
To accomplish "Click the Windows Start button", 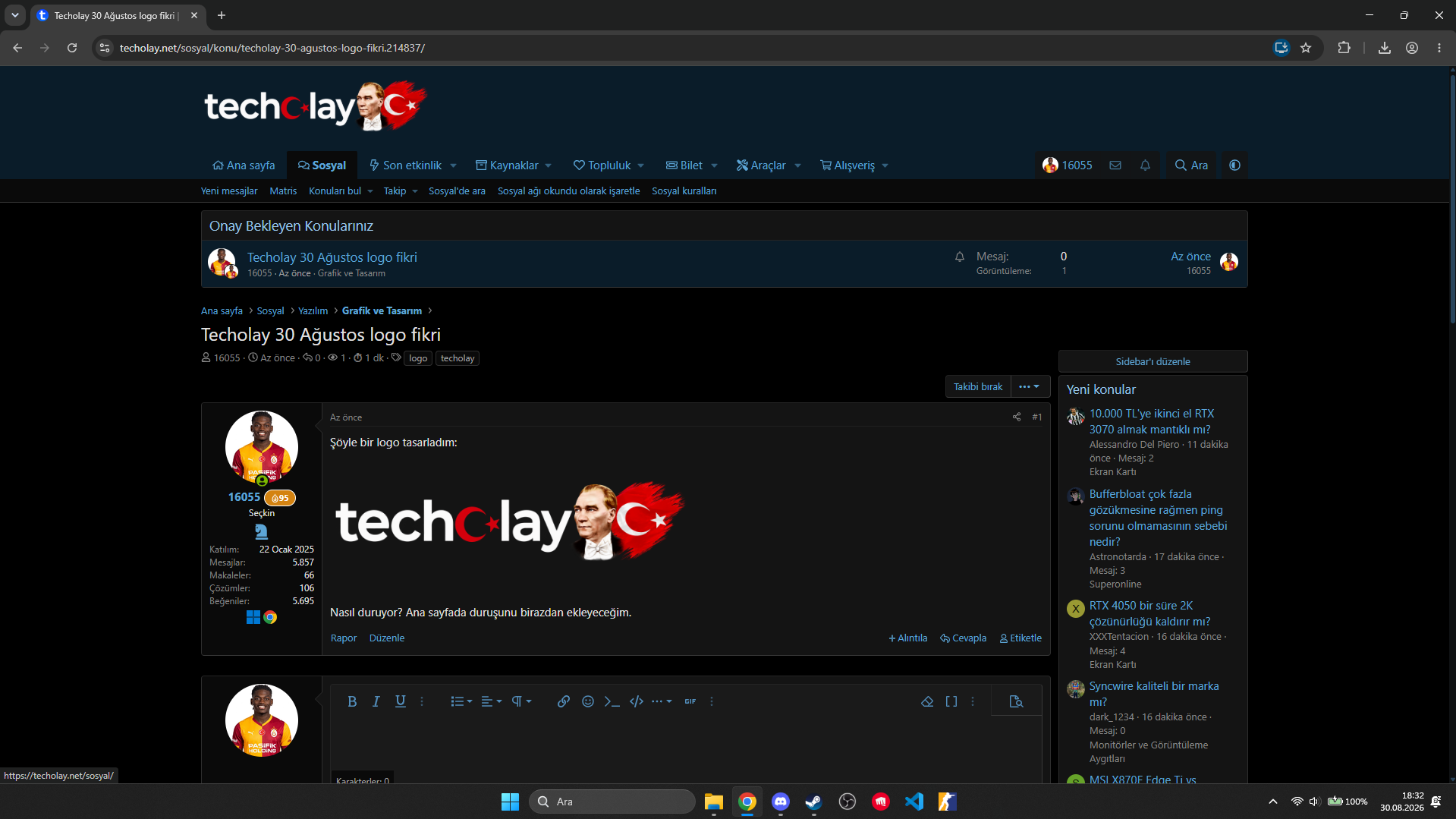I will click(x=510, y=802).
